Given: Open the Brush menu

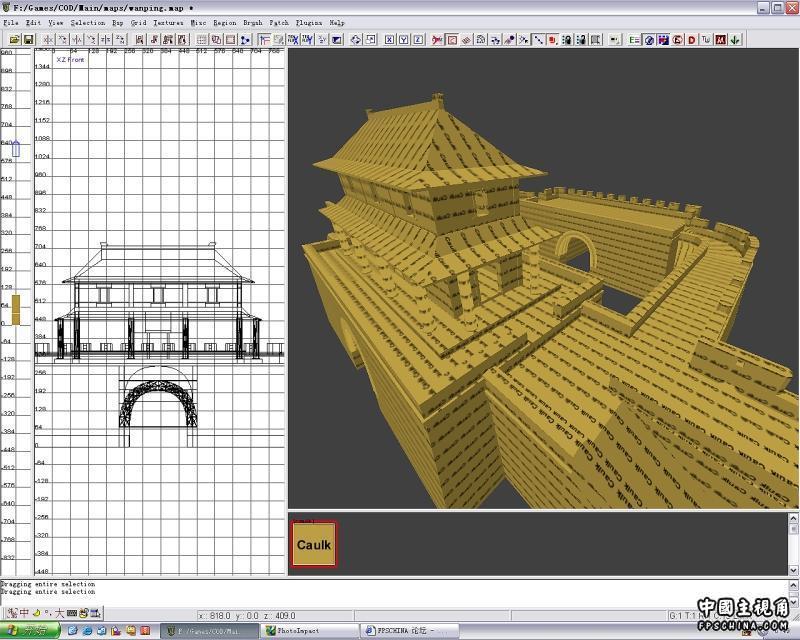Looking at the screenshot, I should pos(252,21).
